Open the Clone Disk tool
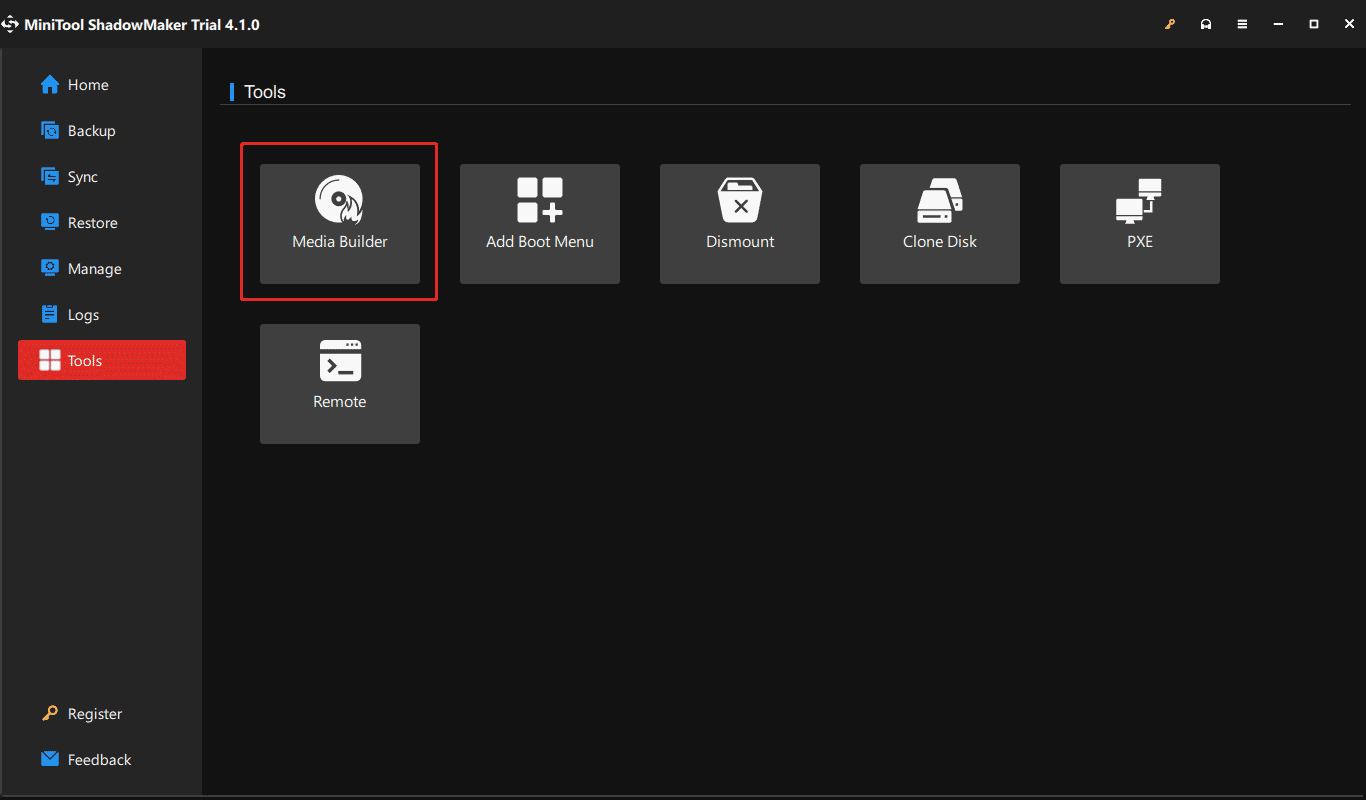 940,224
